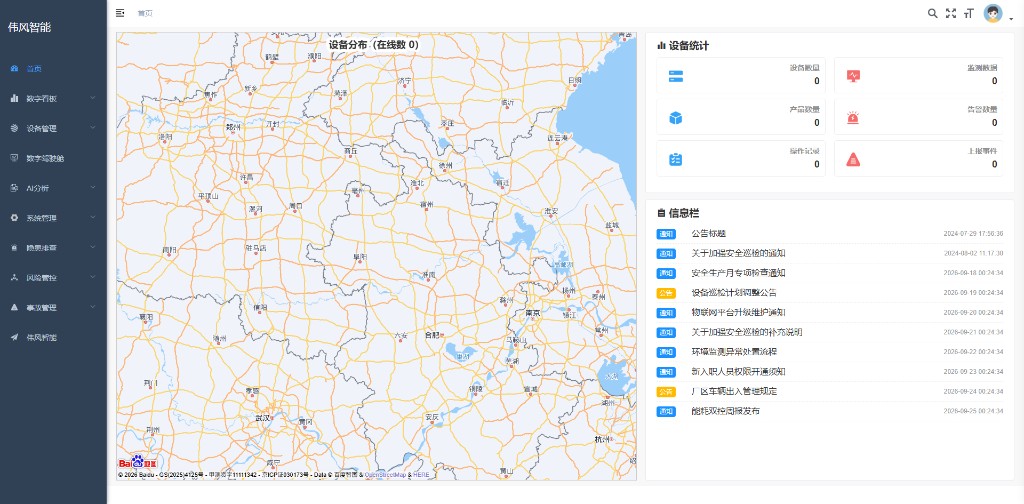Open the notice 能耗双控周报发布
1024x504 pixels.
[x=726, y=411]
